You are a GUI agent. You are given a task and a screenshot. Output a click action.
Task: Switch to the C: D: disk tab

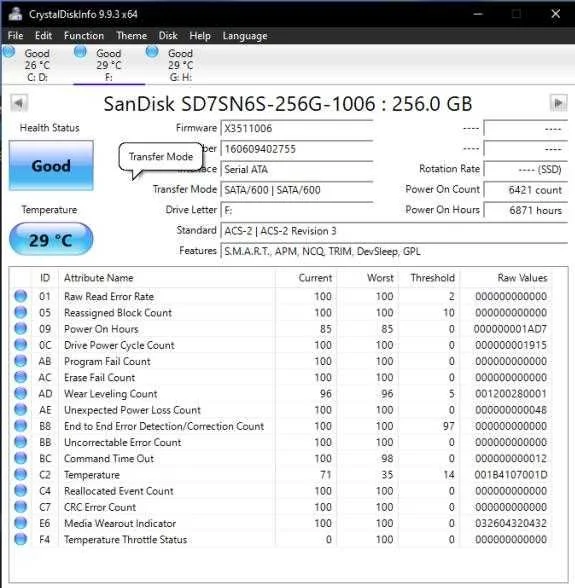point(37,65)
